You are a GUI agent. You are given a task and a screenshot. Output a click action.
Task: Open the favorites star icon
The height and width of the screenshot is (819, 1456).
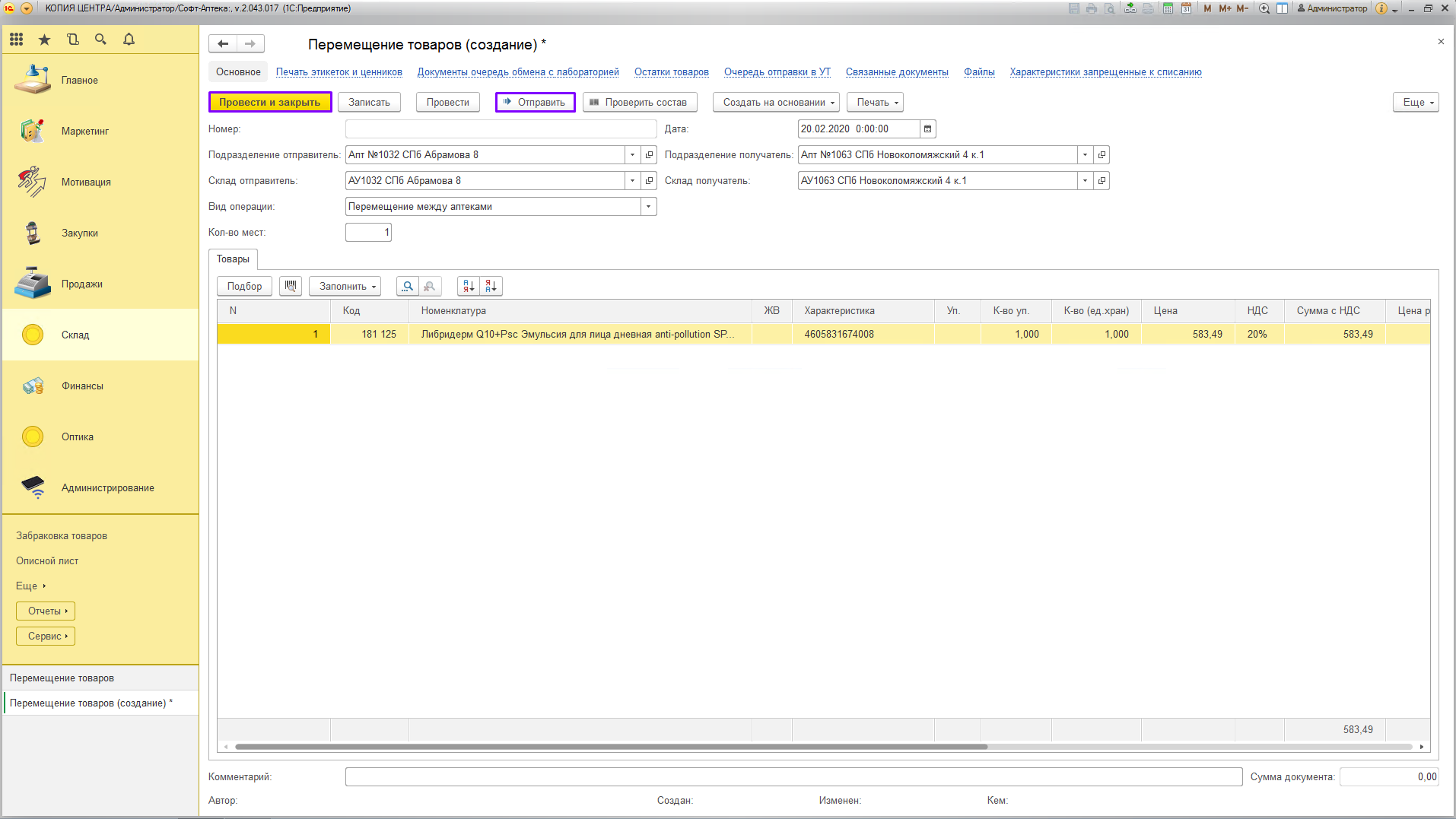click(x=45, y=40)
